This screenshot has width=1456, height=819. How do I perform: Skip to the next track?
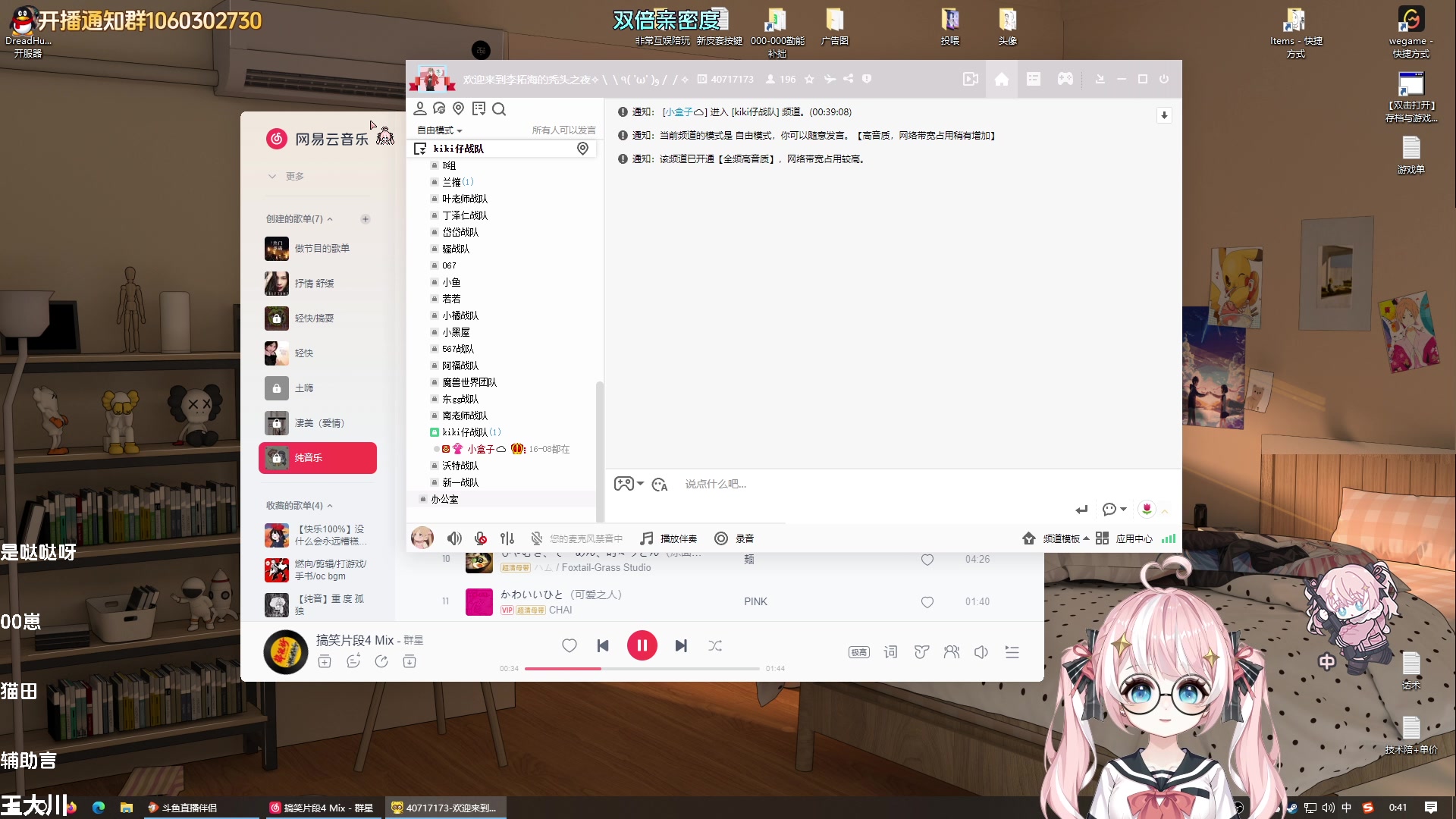(681, 645)
